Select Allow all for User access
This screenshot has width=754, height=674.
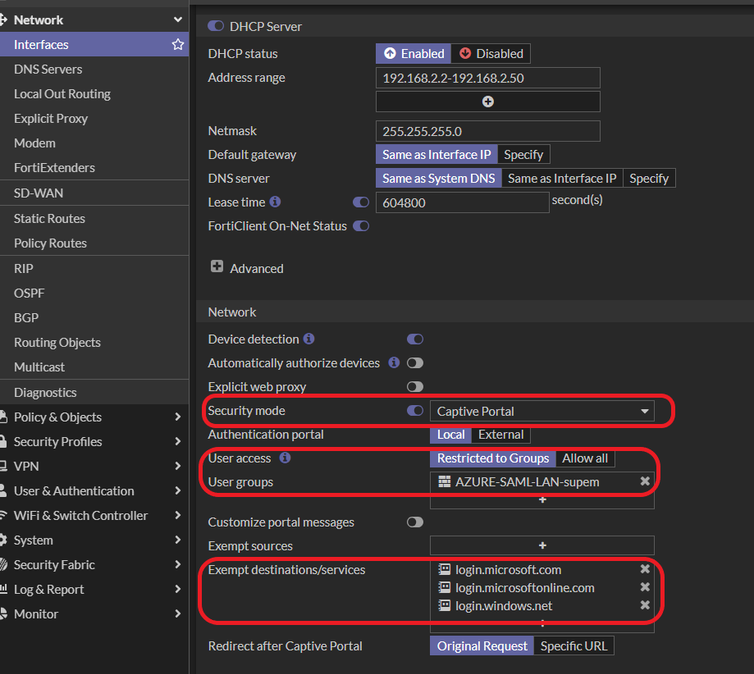pyautogui.click(x=585, y=458)
